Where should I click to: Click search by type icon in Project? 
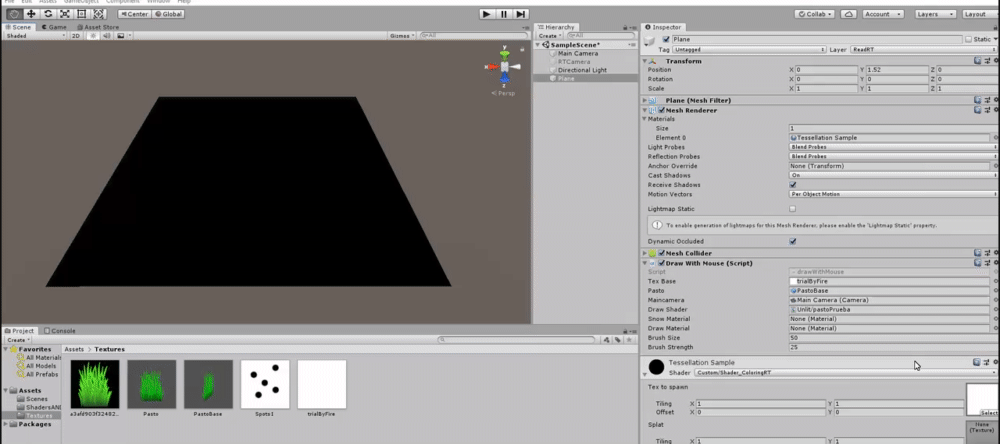pyautogui.click(x=607, y=340)
